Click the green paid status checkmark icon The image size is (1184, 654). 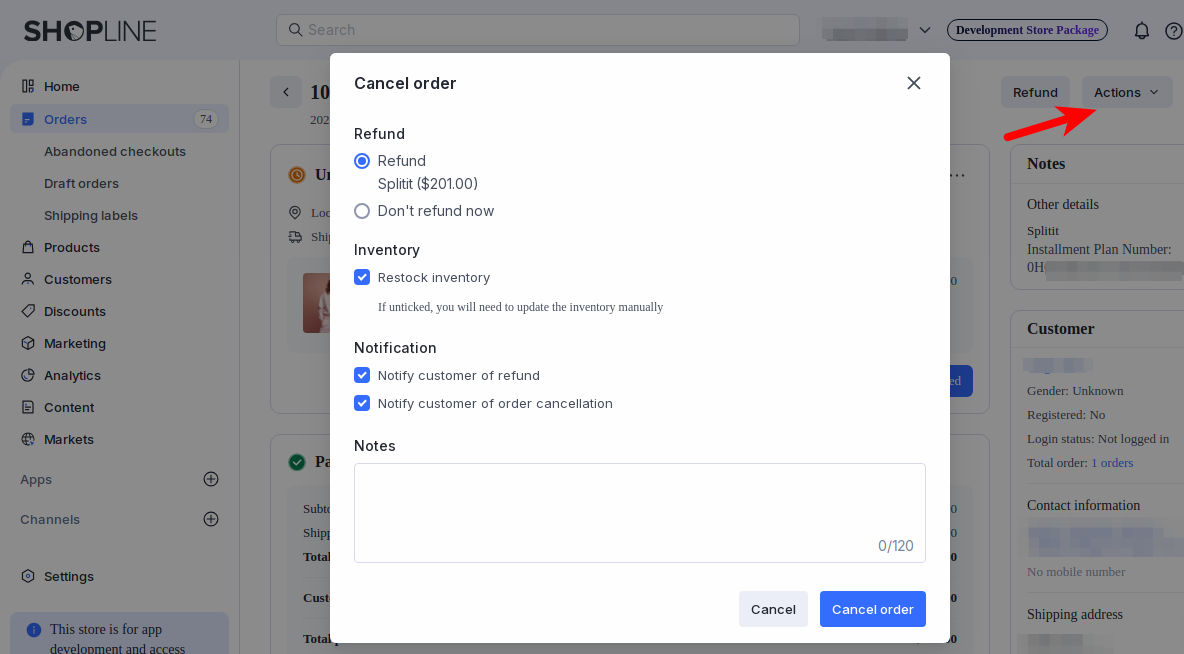[297, 462]
